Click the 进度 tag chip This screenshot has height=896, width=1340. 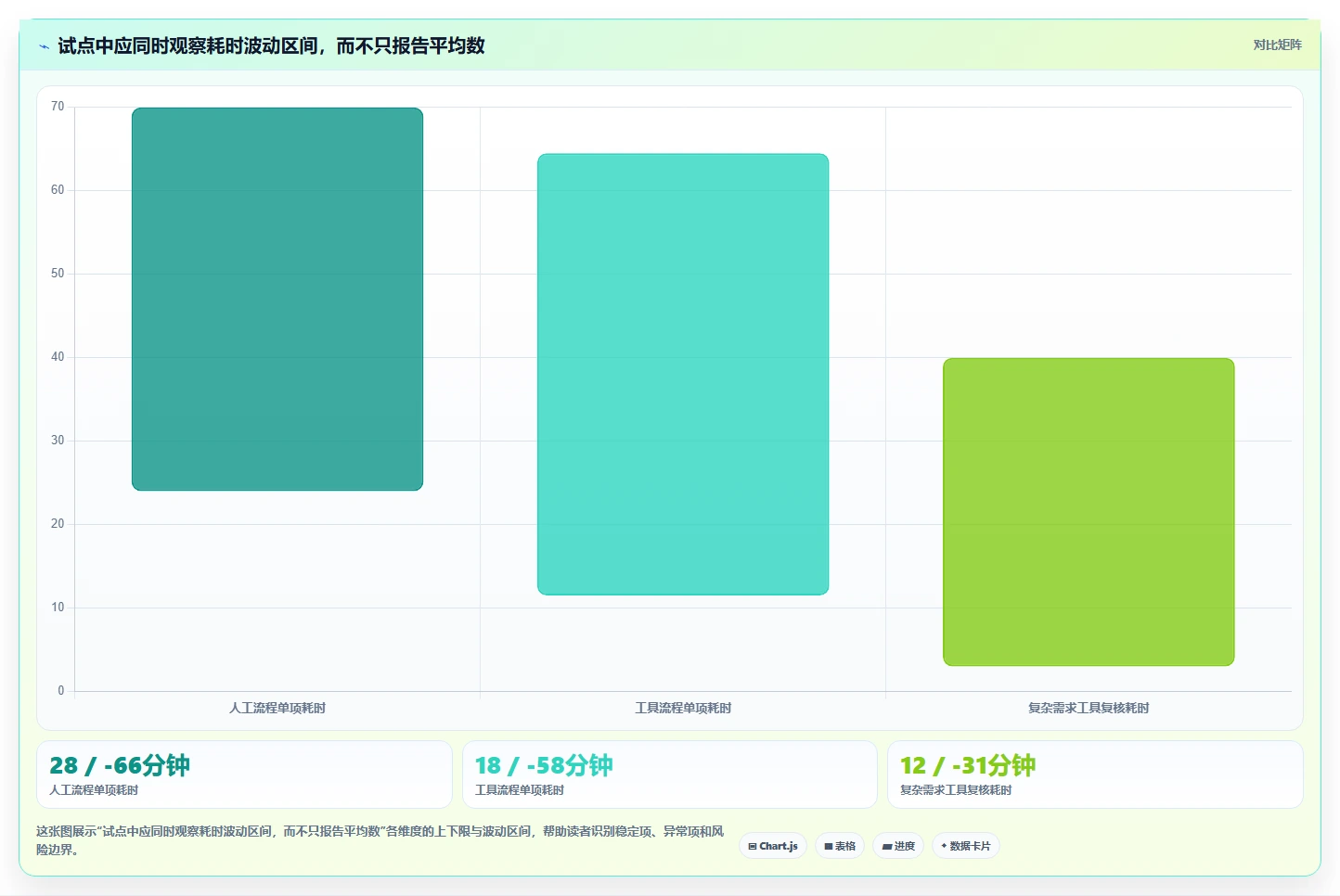898,846
